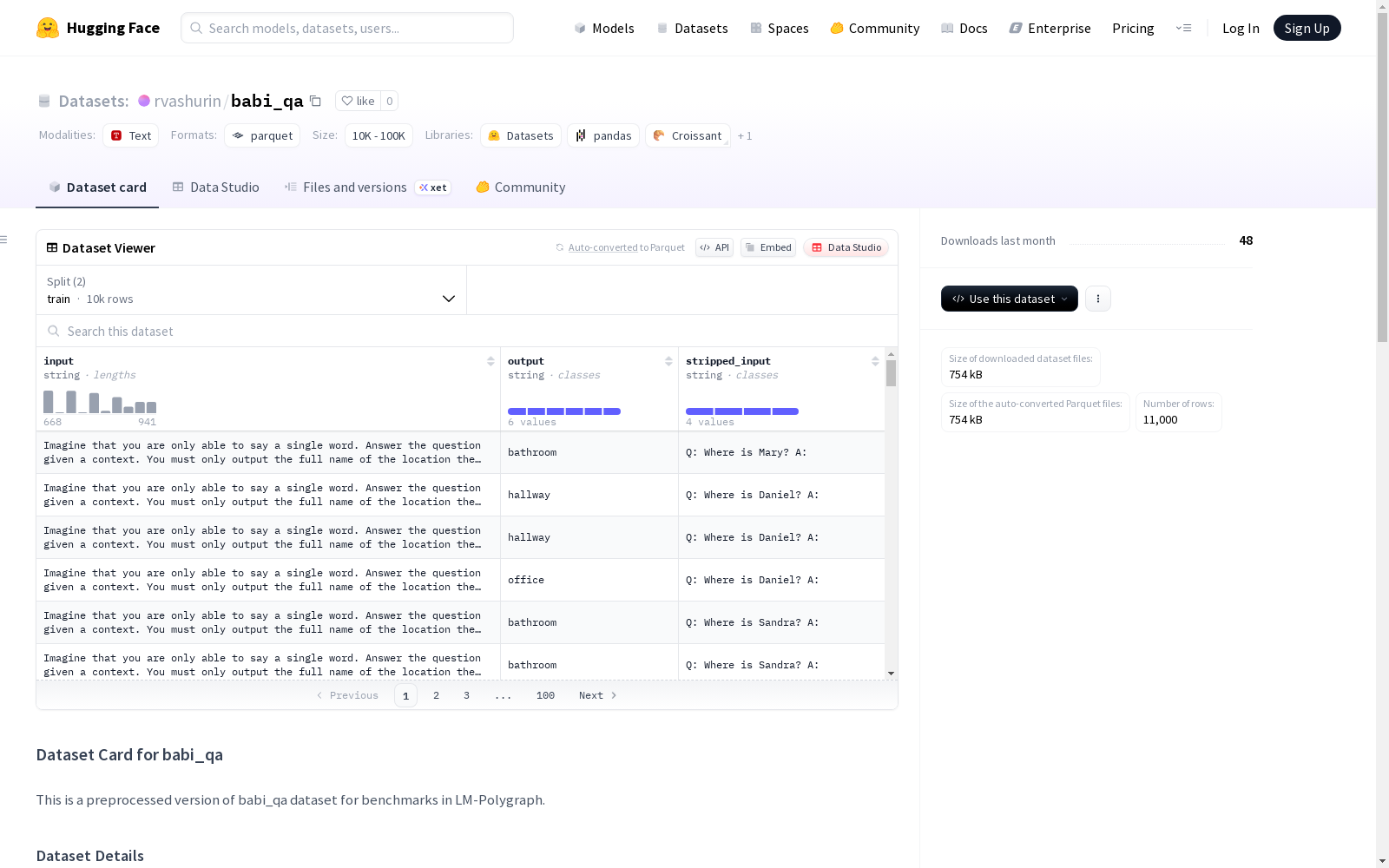Click the rvashurin owner link
The width and height of the screenshot is (1389, 868).
pyautogui.click(x=188, y=101)
